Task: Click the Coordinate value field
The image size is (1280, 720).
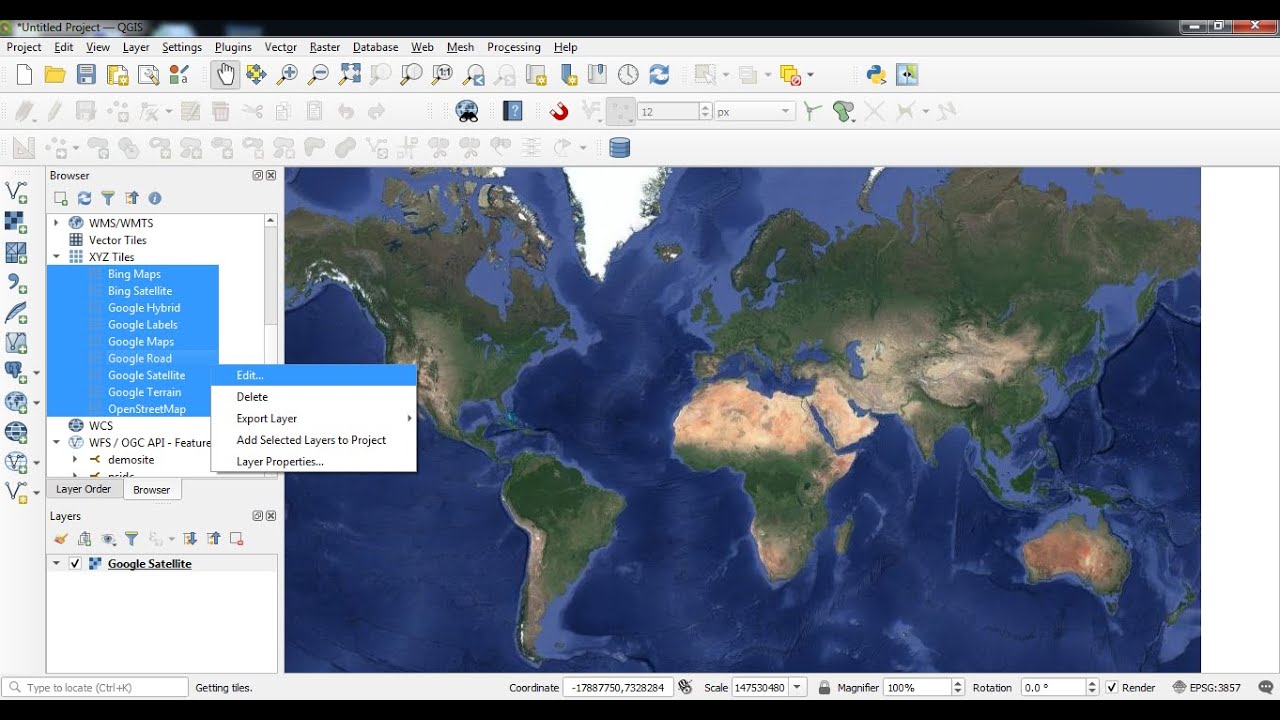Action: click(x=618, y=688)
